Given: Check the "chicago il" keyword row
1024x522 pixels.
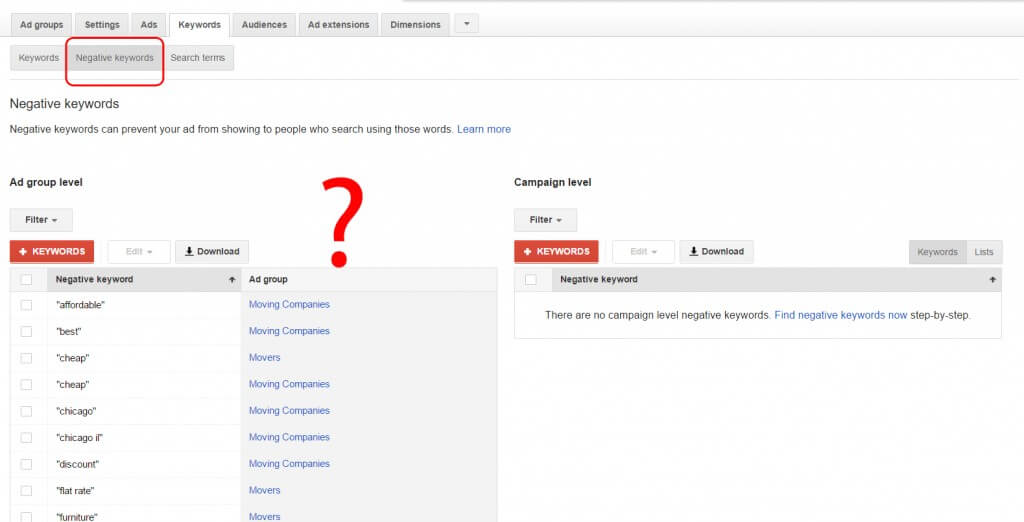Looking at the screenshot, I should tap(26, 438).
